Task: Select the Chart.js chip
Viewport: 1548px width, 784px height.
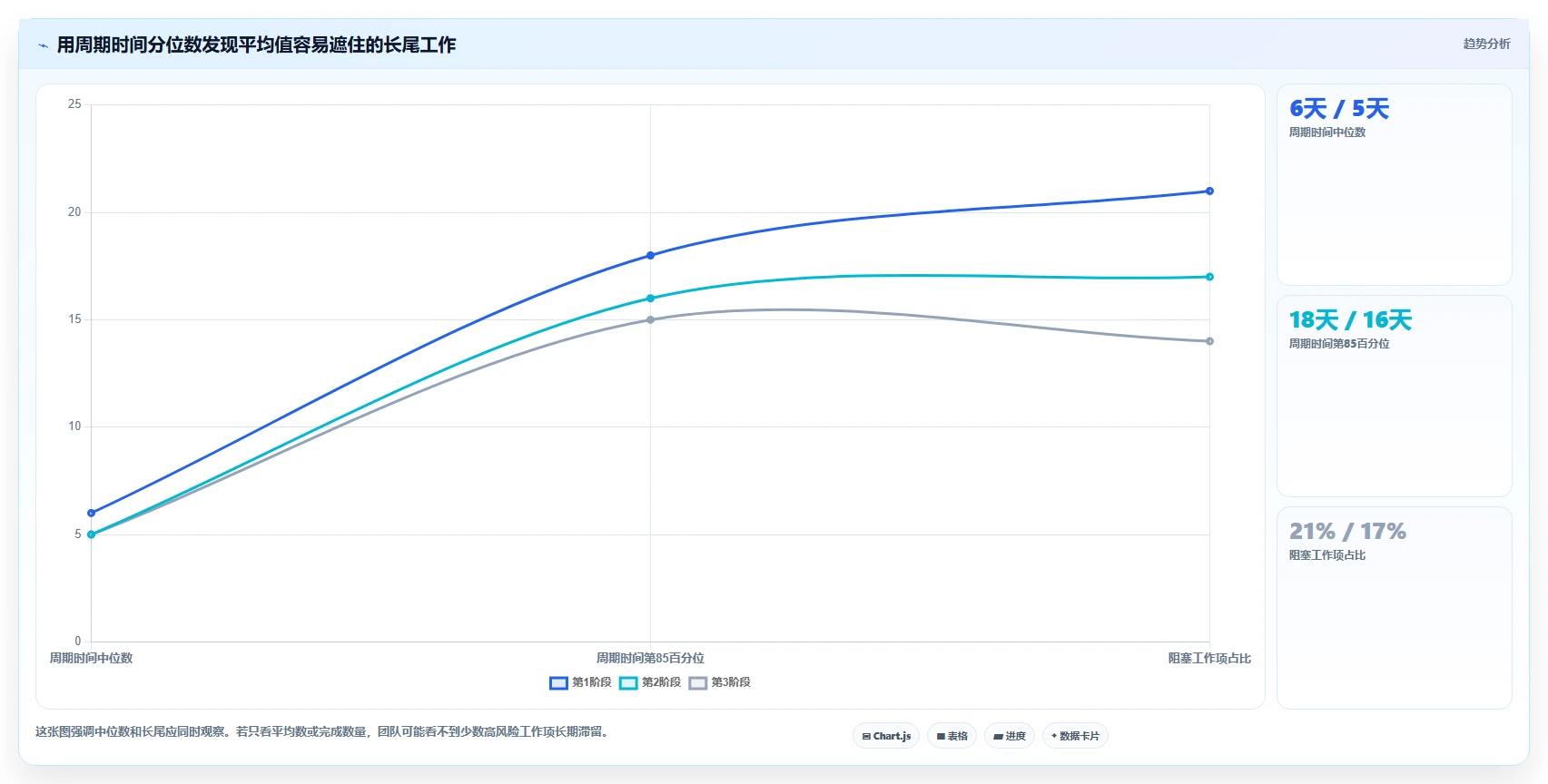Action: tap(886, 736)
